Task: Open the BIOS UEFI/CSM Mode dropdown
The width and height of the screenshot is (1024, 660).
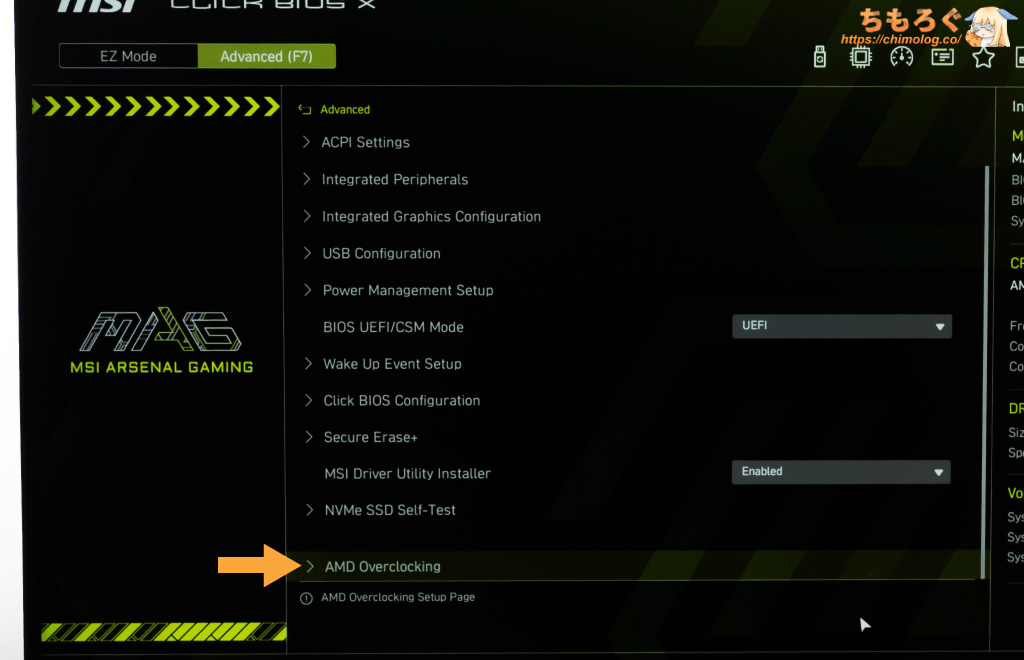Action: [841, 326]
